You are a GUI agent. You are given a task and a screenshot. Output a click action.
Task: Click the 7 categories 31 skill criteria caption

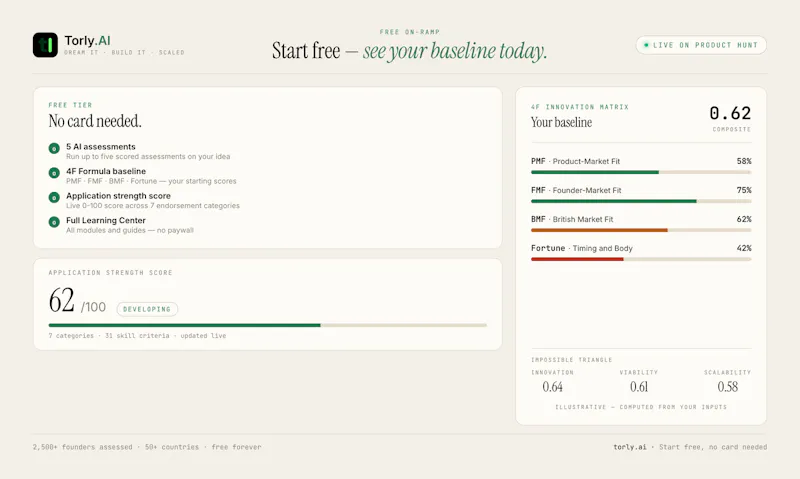click(137, 336)
